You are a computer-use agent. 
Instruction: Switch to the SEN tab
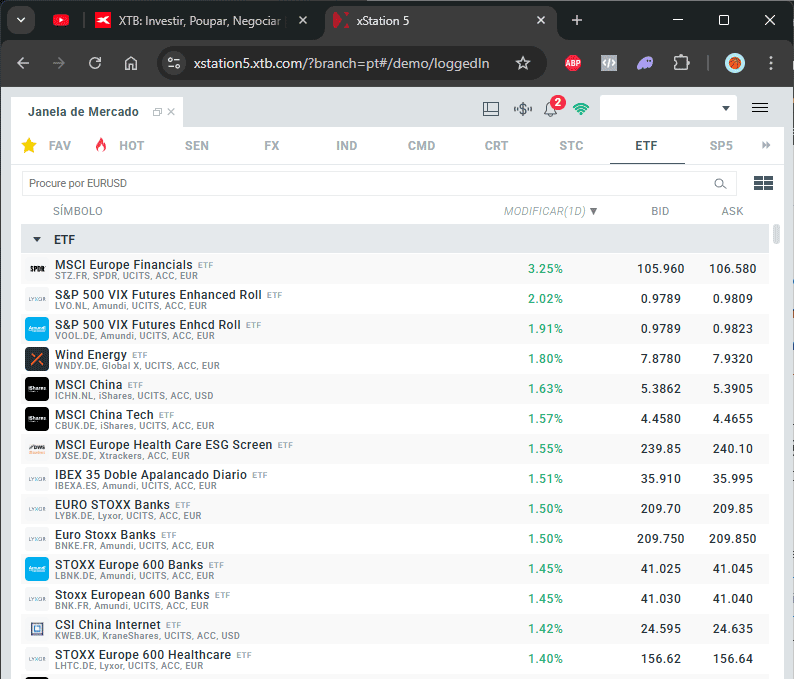[196, 146]
